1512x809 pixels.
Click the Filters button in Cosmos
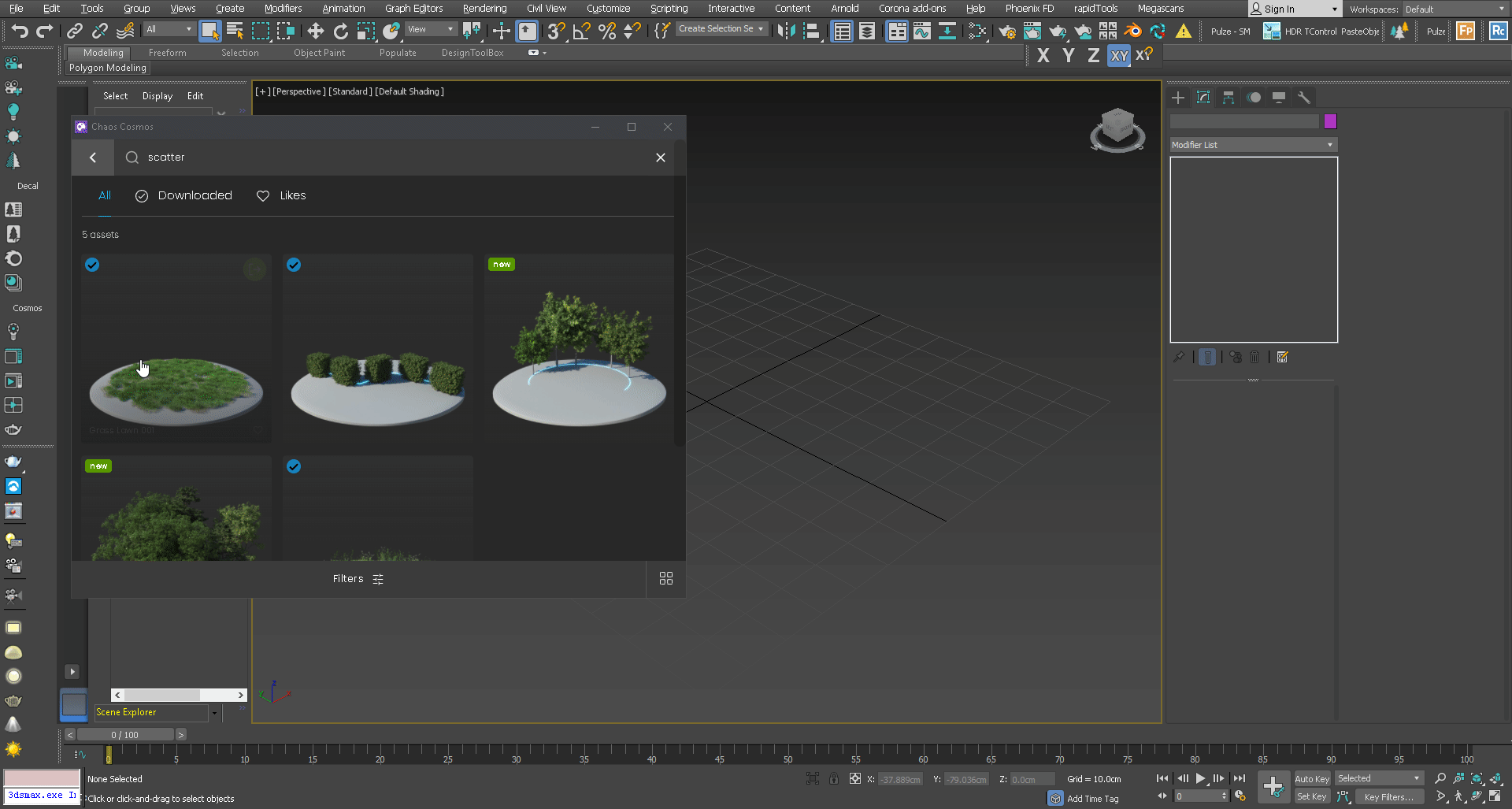tap(358, 579)
